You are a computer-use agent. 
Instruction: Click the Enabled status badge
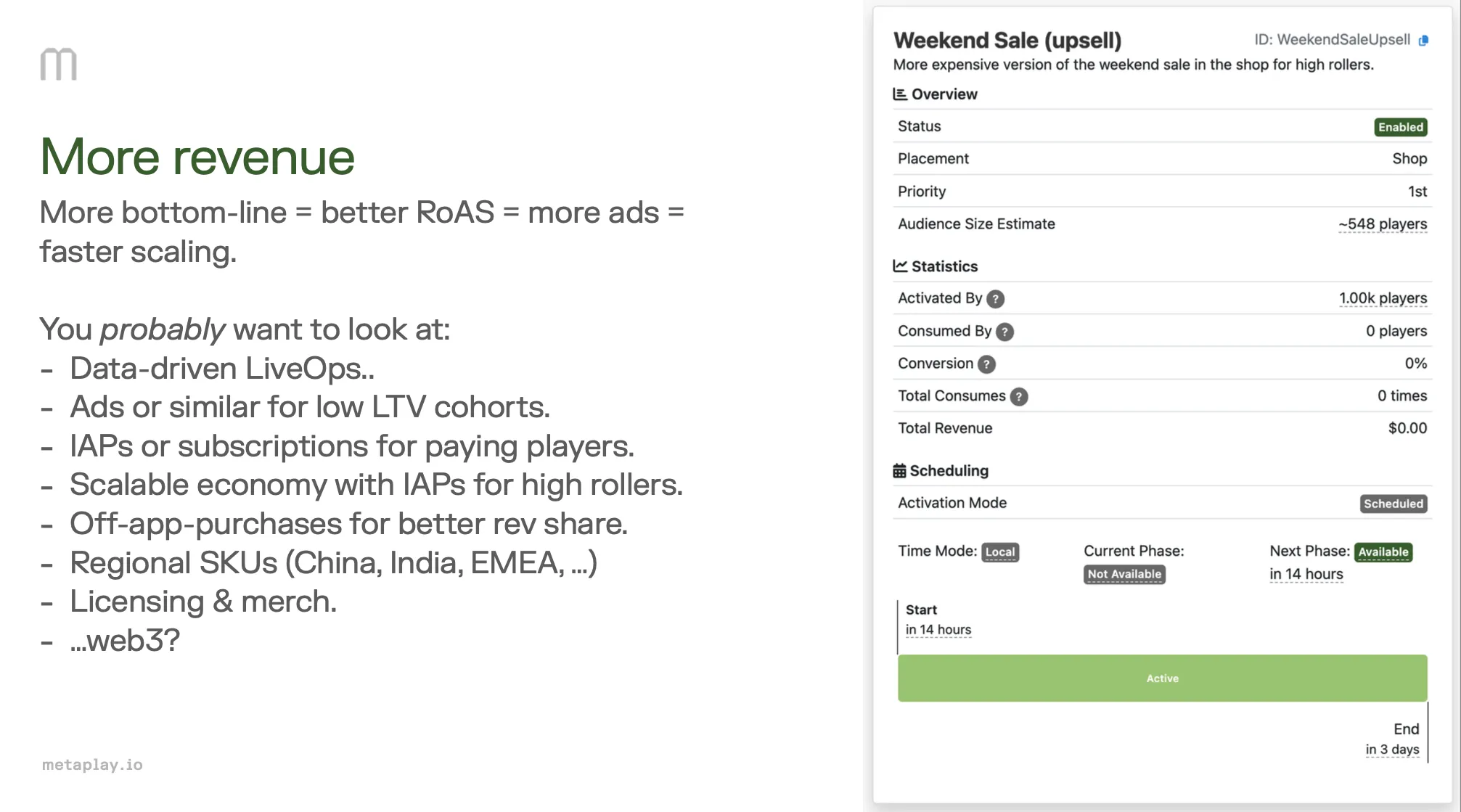pos(1400,127)
